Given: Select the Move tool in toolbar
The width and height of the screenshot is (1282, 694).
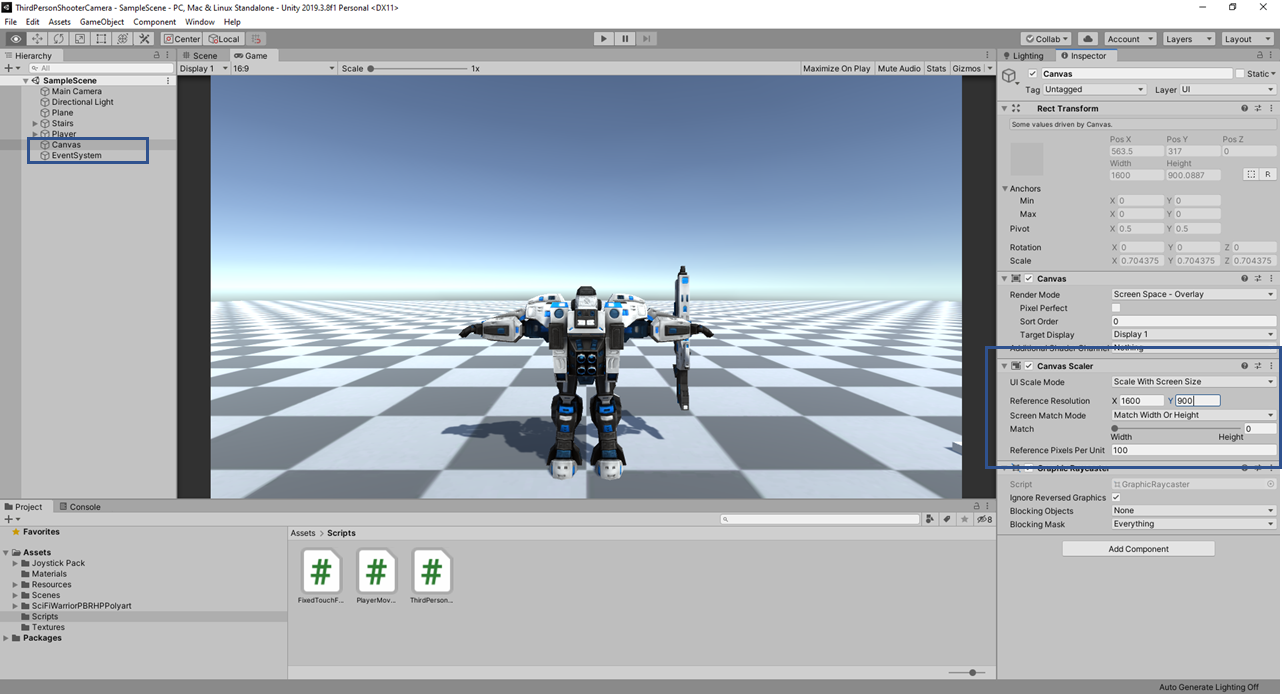Looking at the screenshot, I should click(x=38, y=39).
